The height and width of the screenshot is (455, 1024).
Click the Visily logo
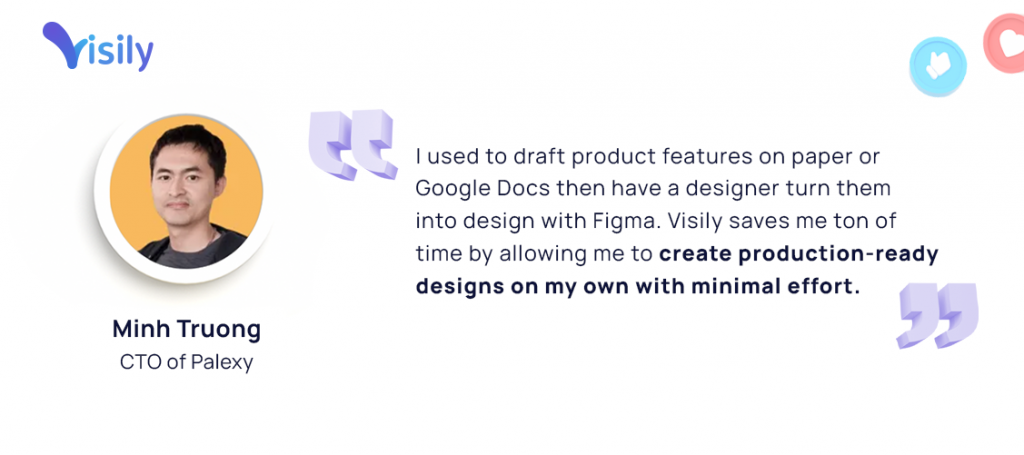click(98, 46)
